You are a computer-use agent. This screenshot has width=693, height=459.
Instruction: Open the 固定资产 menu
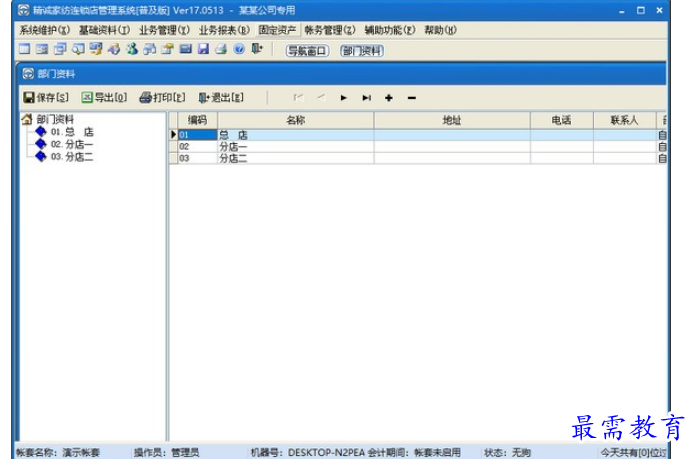click(278, 30)
